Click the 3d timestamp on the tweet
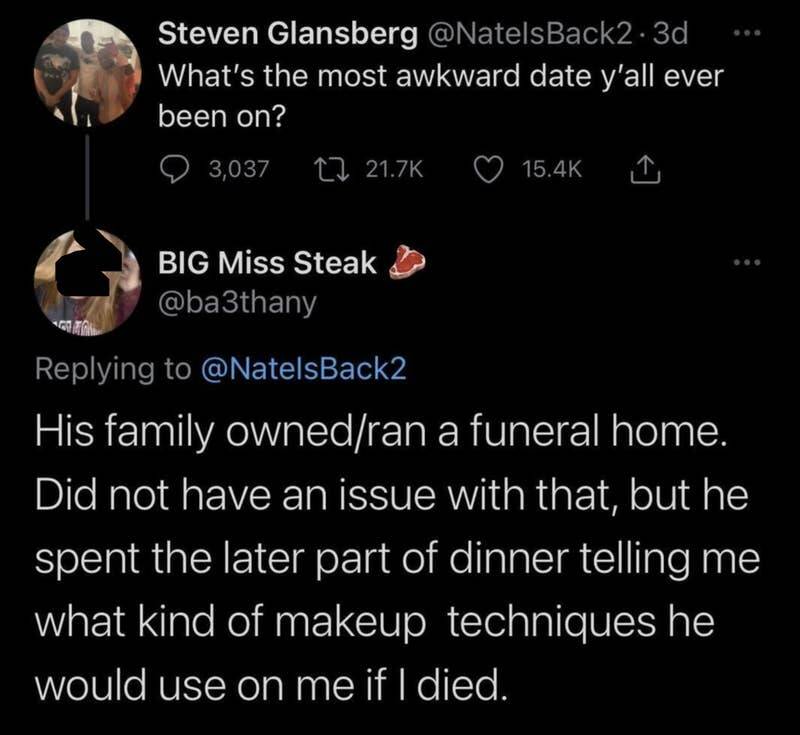The image size is (800, 735). 675,36
